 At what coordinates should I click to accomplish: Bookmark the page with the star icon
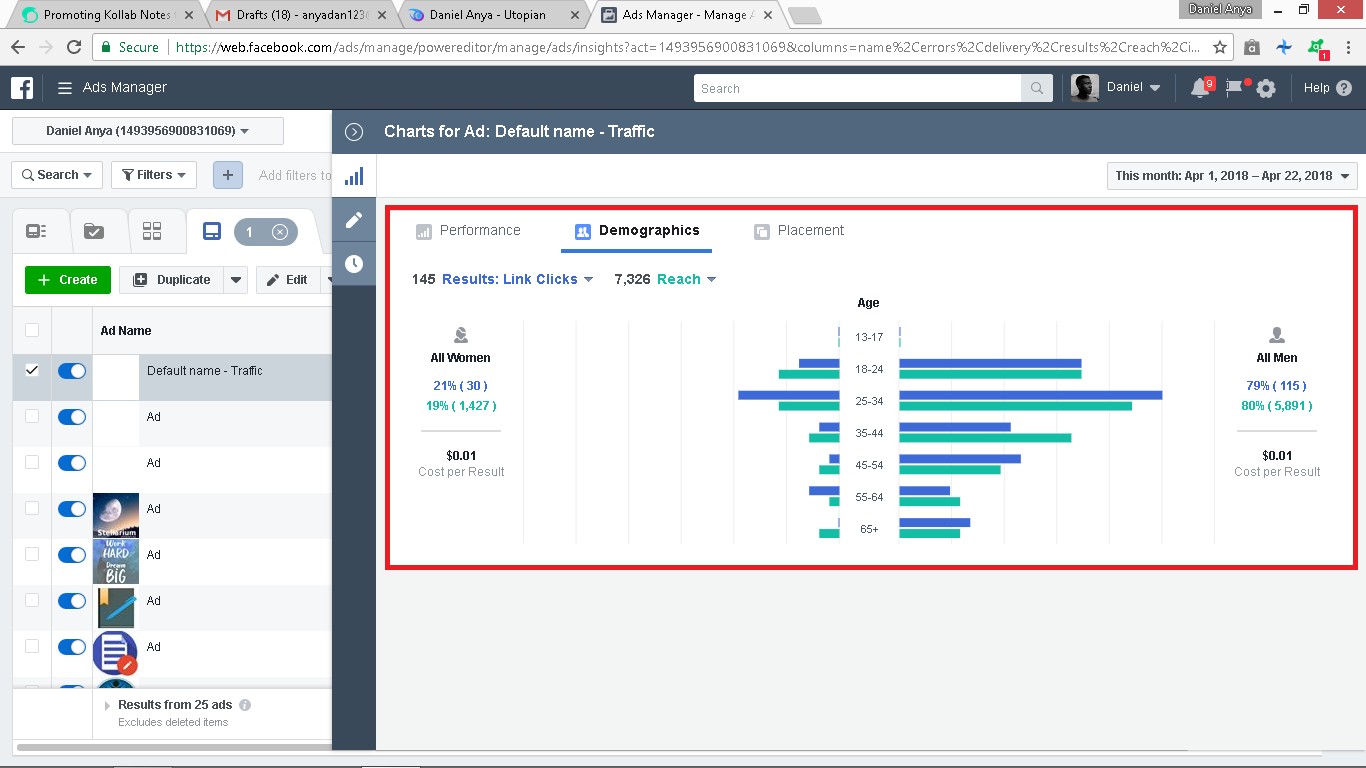point(1220,47)
